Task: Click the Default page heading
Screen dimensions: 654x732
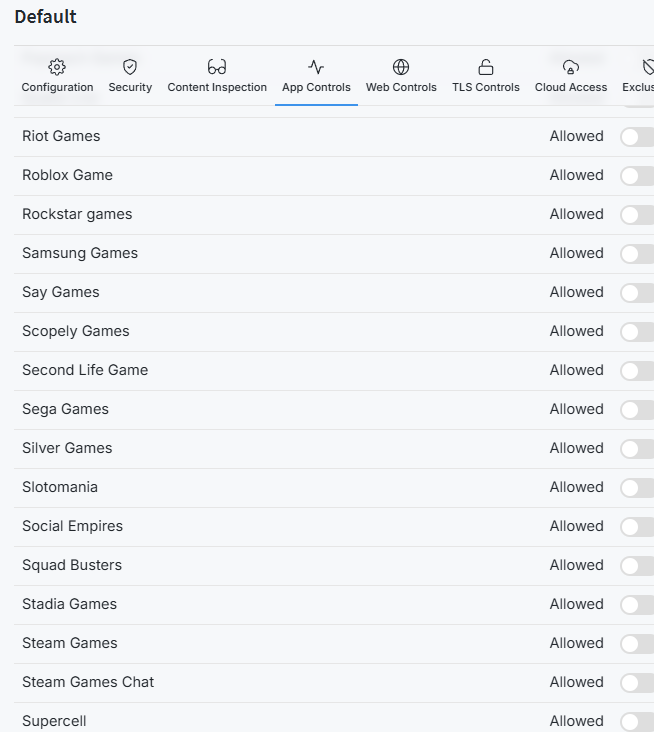Action: pos(45,17)
